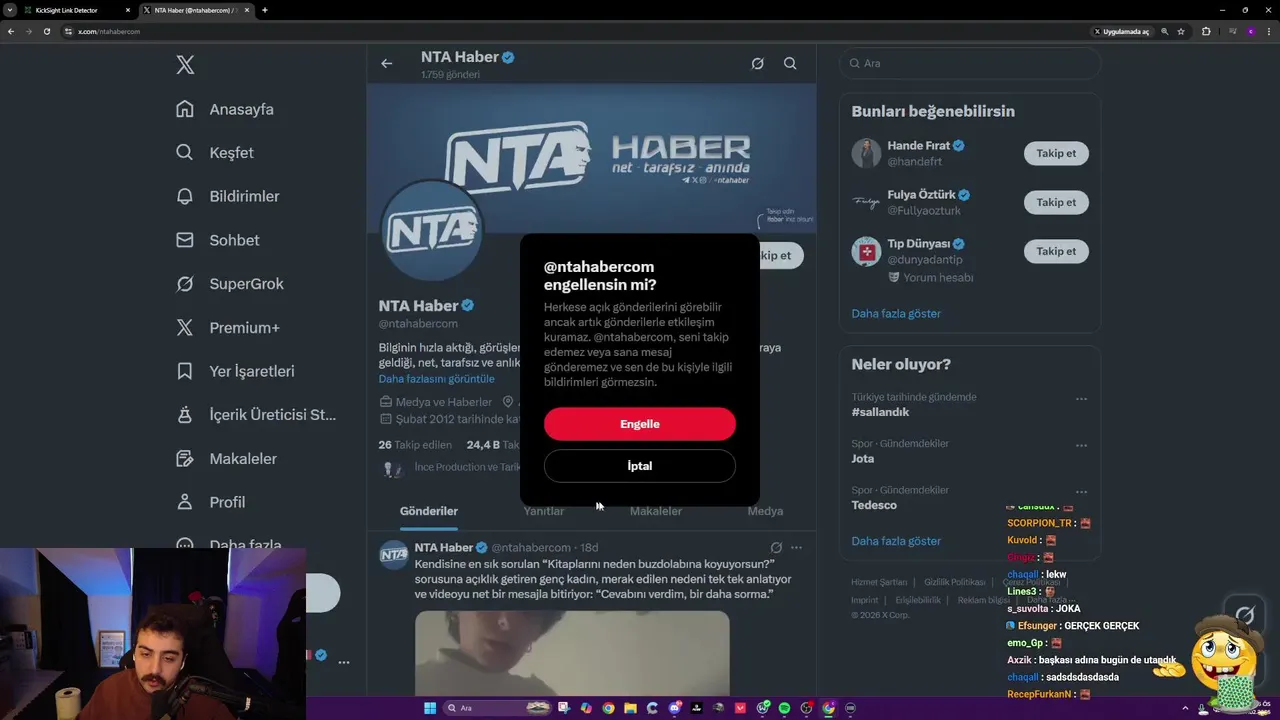Click Grok icon on the NTA Haber post
This screenshot has width=1280, height=720.
point(776,548)
